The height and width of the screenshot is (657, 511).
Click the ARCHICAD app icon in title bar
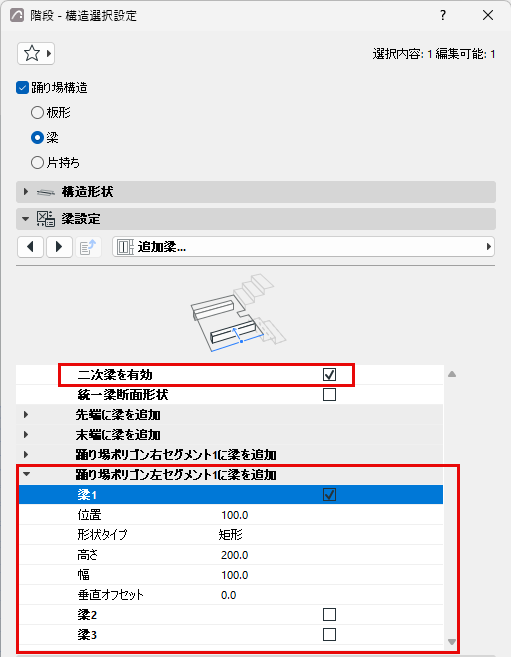pos(17,16)
